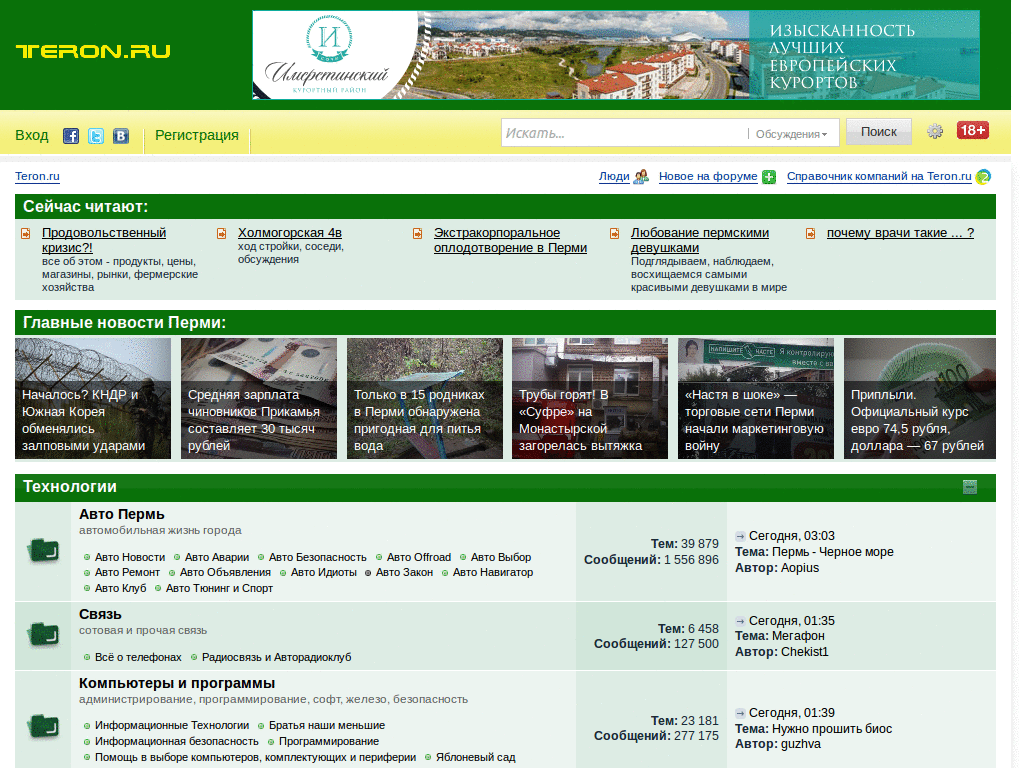Open news about 15 родниках в Перми
Image resolution: width=1024 pixels, height=768 pixels.
click(424, 398)
